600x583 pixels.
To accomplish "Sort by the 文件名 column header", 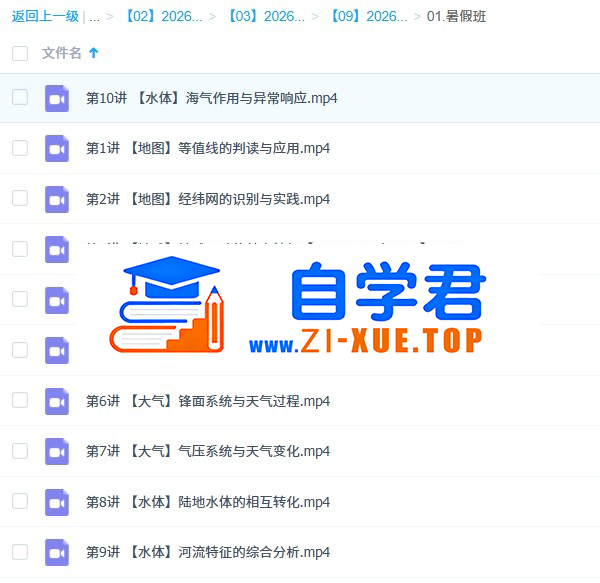I will pos(62,53).
